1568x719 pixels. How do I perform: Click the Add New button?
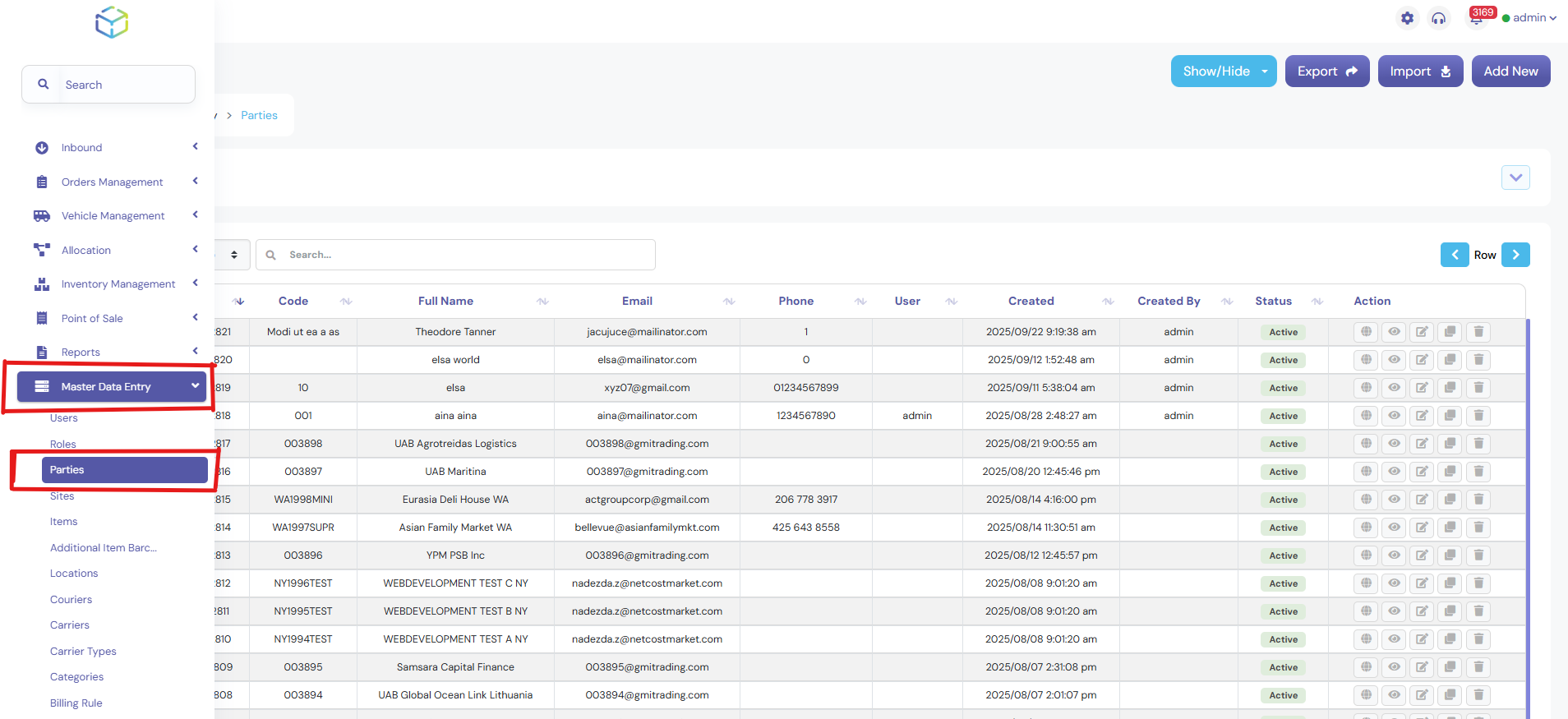(x=1510, y=71)
